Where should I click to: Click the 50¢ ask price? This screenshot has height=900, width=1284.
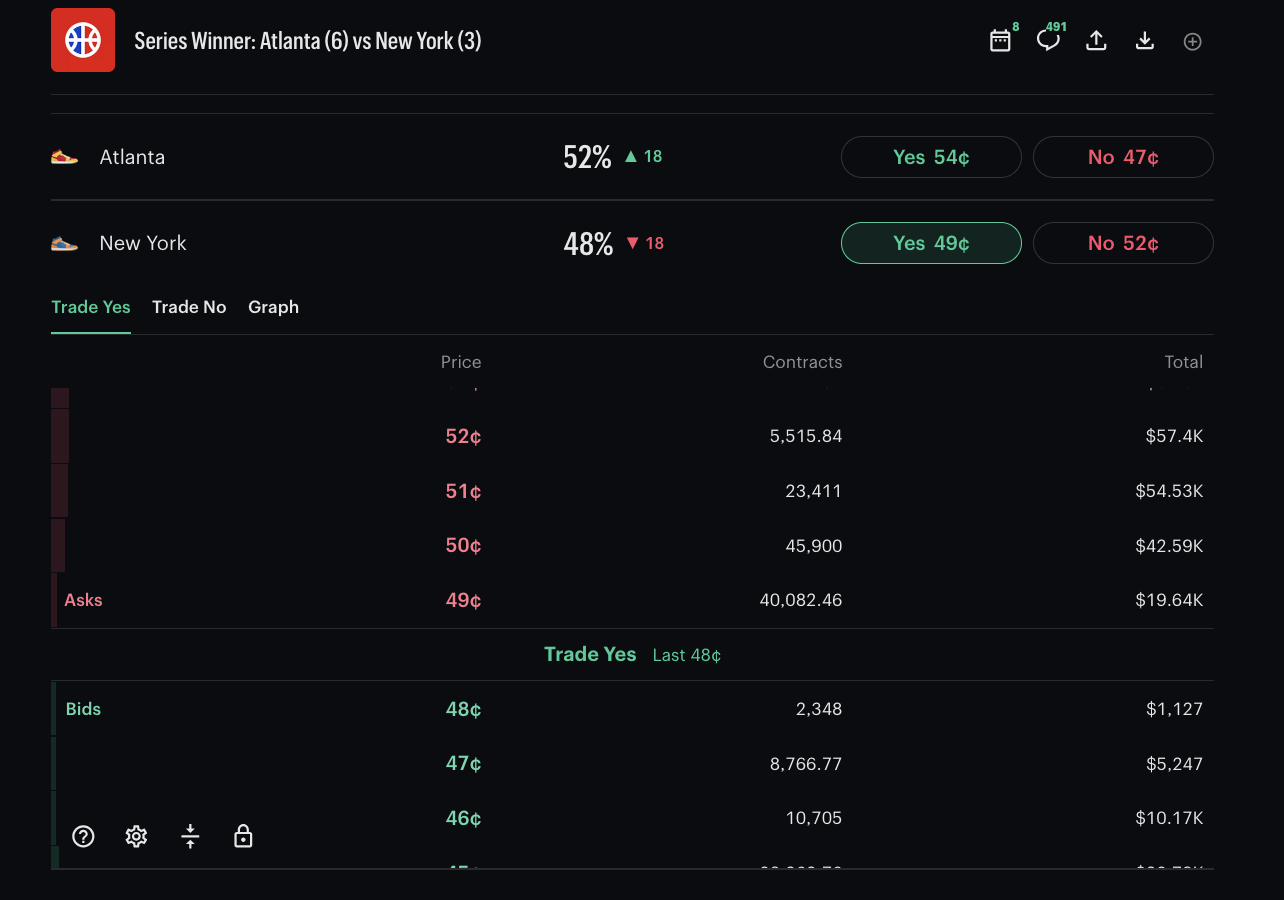coord(463,546)
